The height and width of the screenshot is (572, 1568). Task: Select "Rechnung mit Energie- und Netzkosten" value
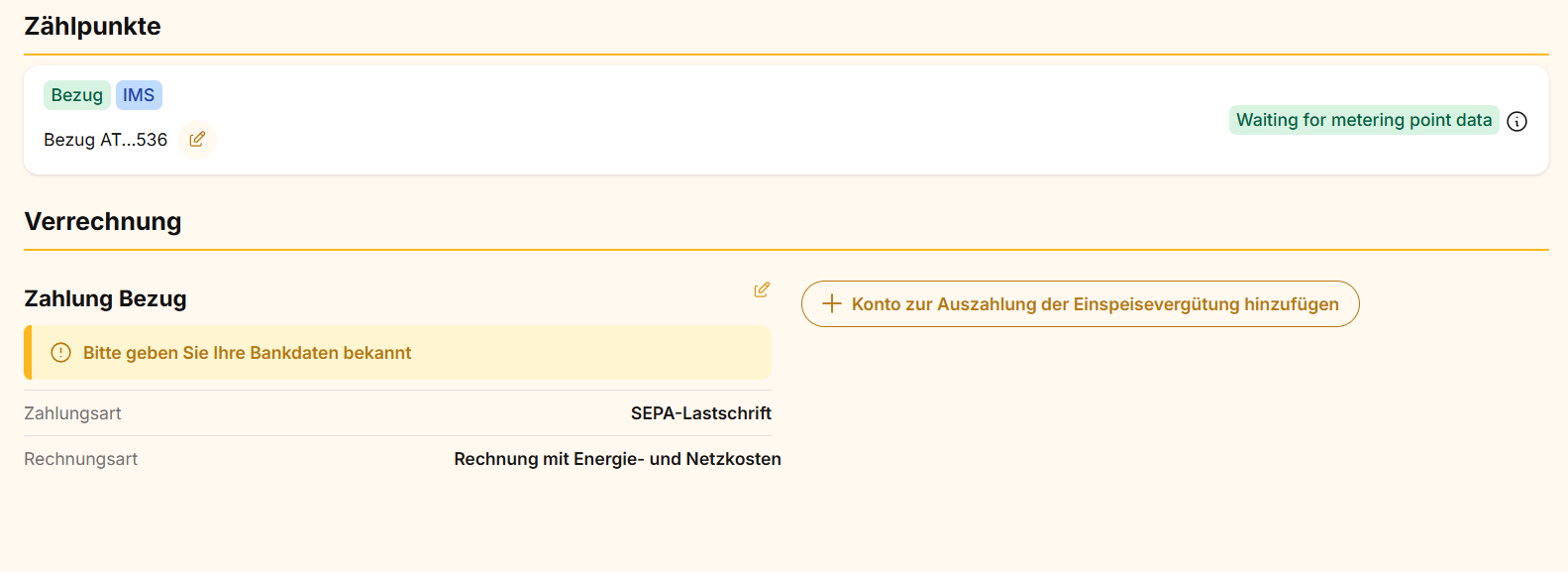[617, 459]
